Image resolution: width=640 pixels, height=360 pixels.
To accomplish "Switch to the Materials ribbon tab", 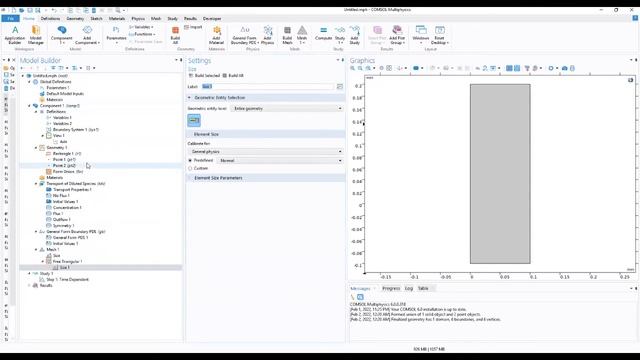I will [117, 18].
